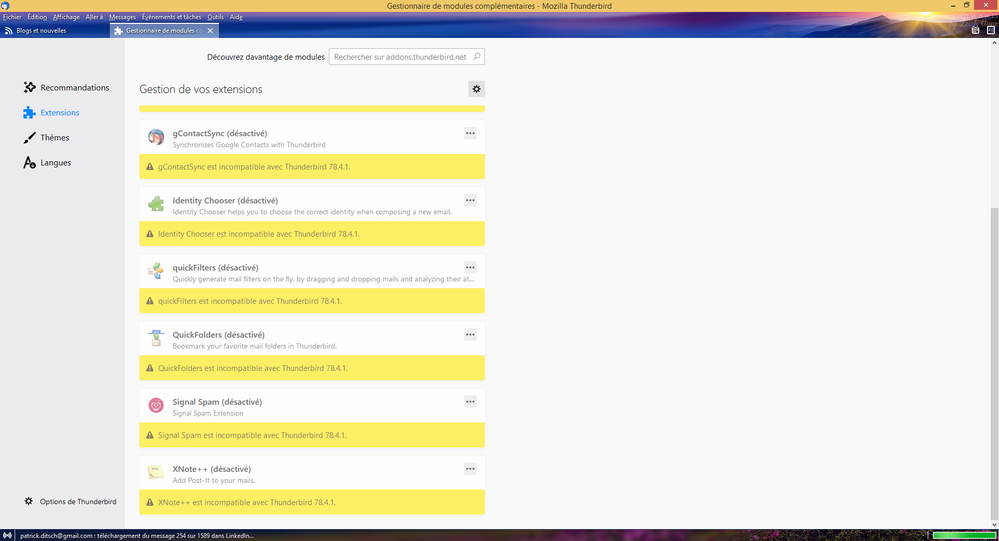The height and width of the screenshot is (541, 999).
Task: Open the Édition menu
Action: [37, 17]
